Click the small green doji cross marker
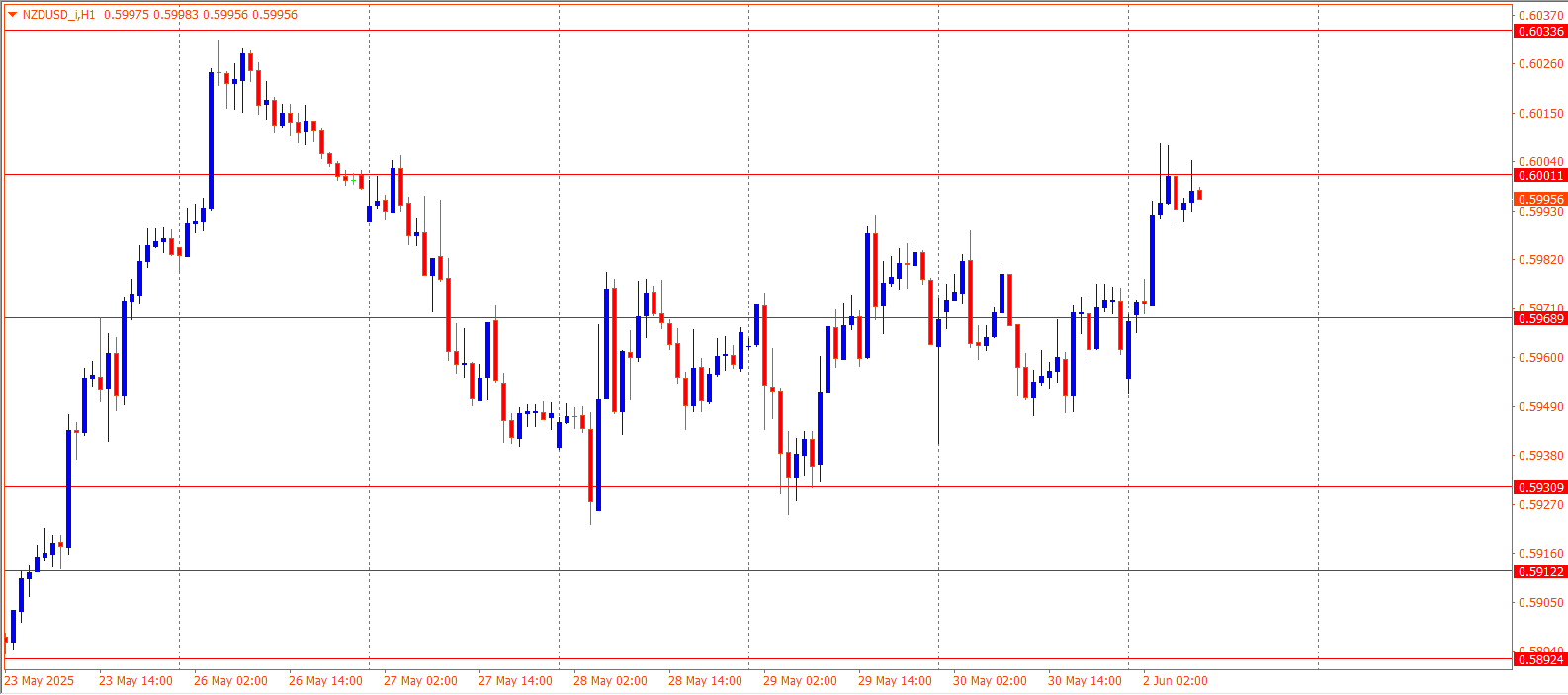Image resolution: width=1568 pixels, height=695 pixels. point(353,180)
